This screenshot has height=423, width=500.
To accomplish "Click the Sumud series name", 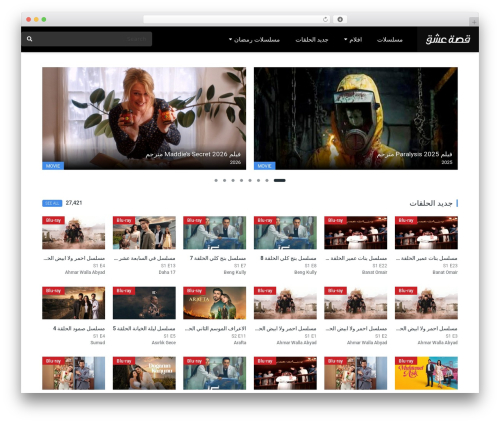I will pyautogui.click(x=98, y=343).
